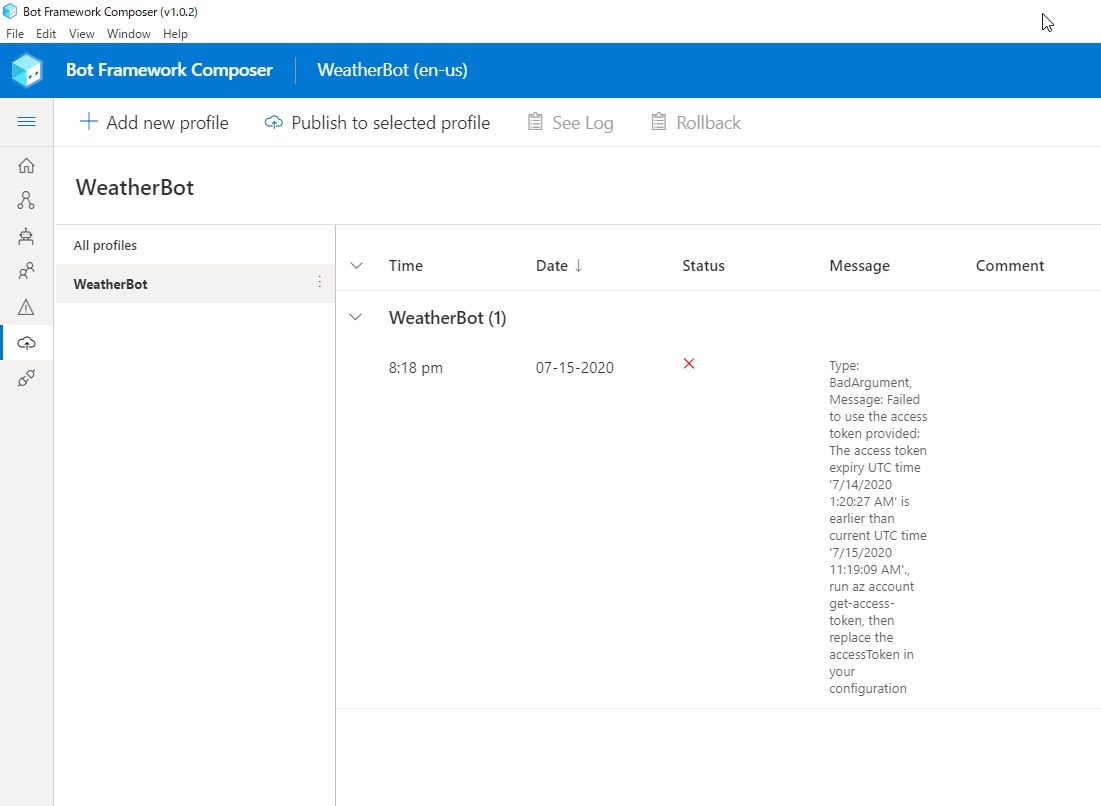Click the BadArgument error message text
The image size is (1101, 806).
(x=878, y=527)
